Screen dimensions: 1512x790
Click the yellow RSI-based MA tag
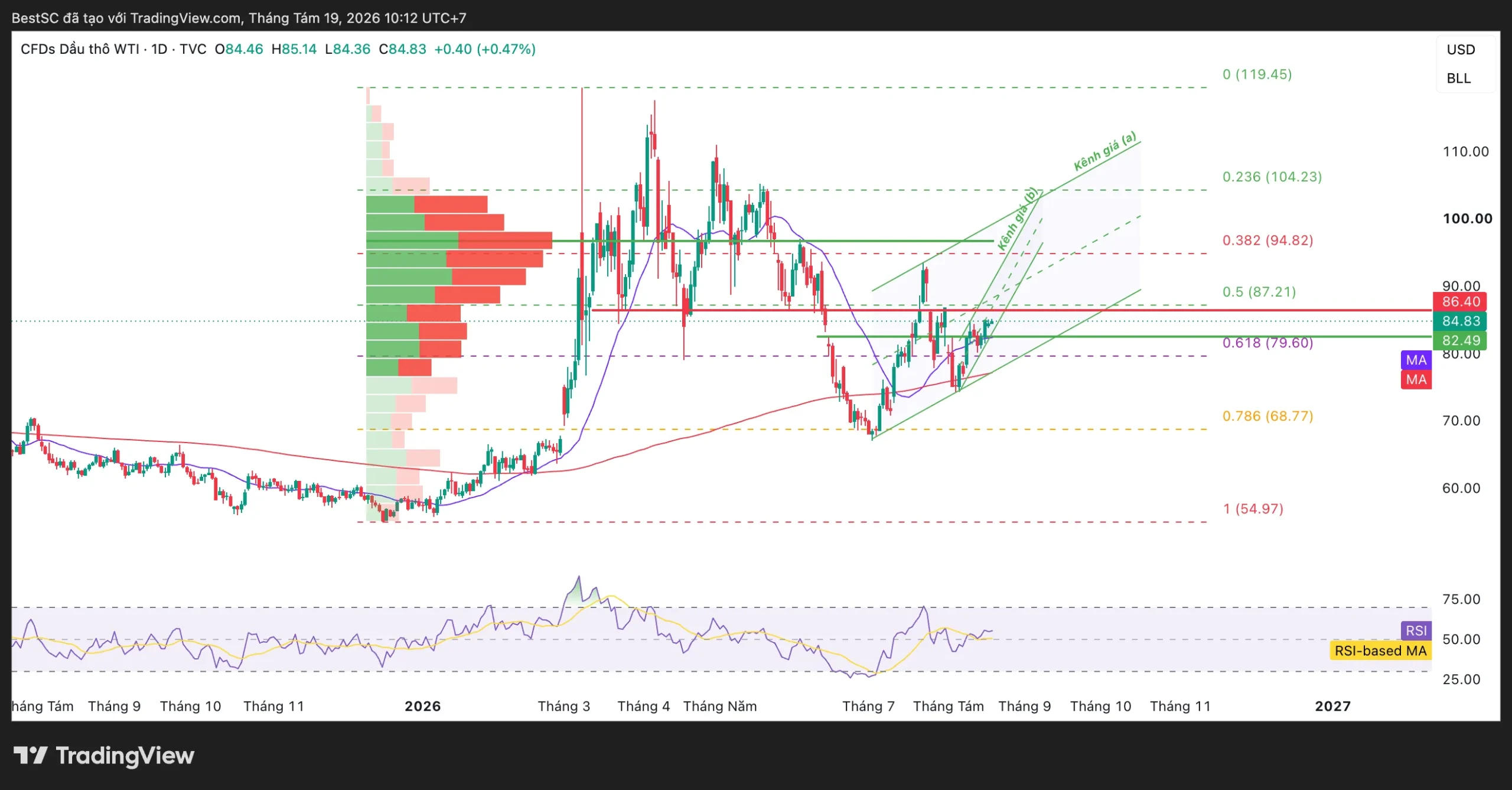pos(1380,651)
